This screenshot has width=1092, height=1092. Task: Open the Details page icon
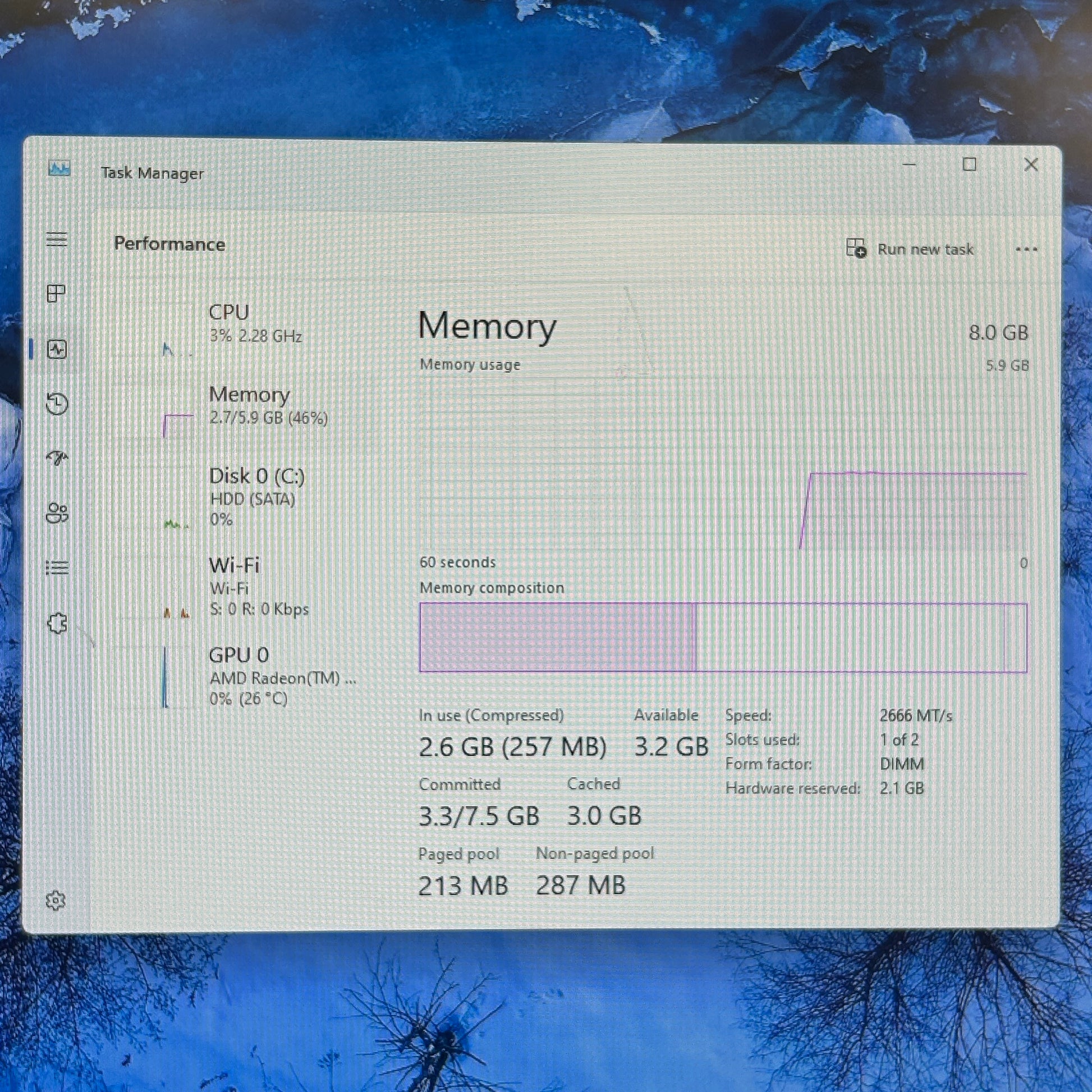coord(57,567)
